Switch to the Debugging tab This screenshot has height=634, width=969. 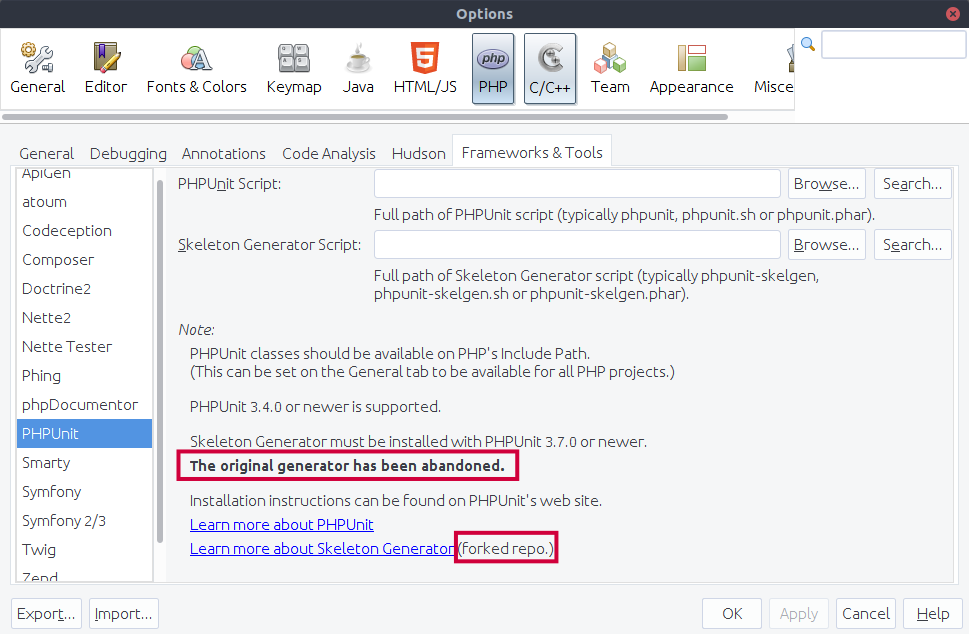coord(128,153)
